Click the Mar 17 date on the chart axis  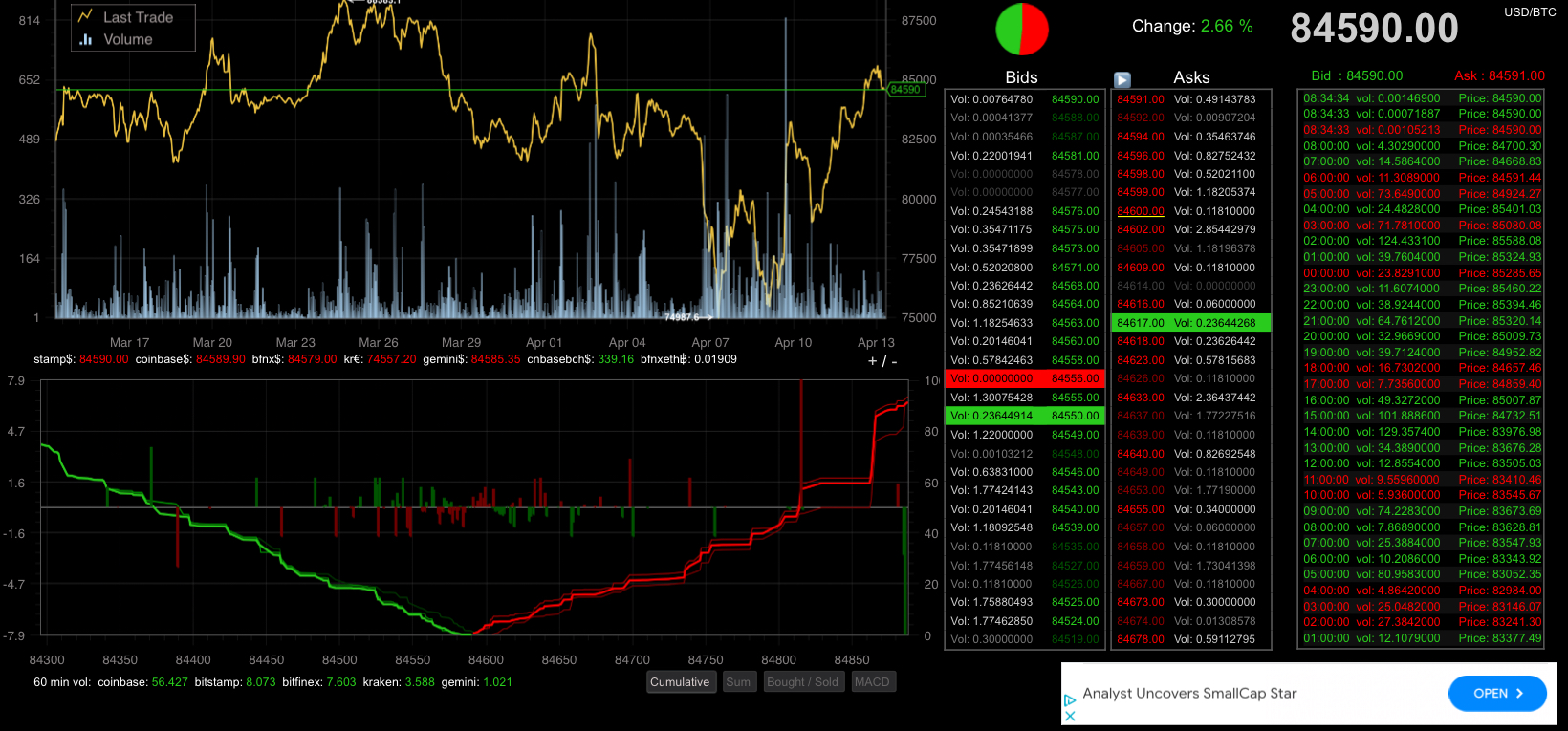point(129,342)
